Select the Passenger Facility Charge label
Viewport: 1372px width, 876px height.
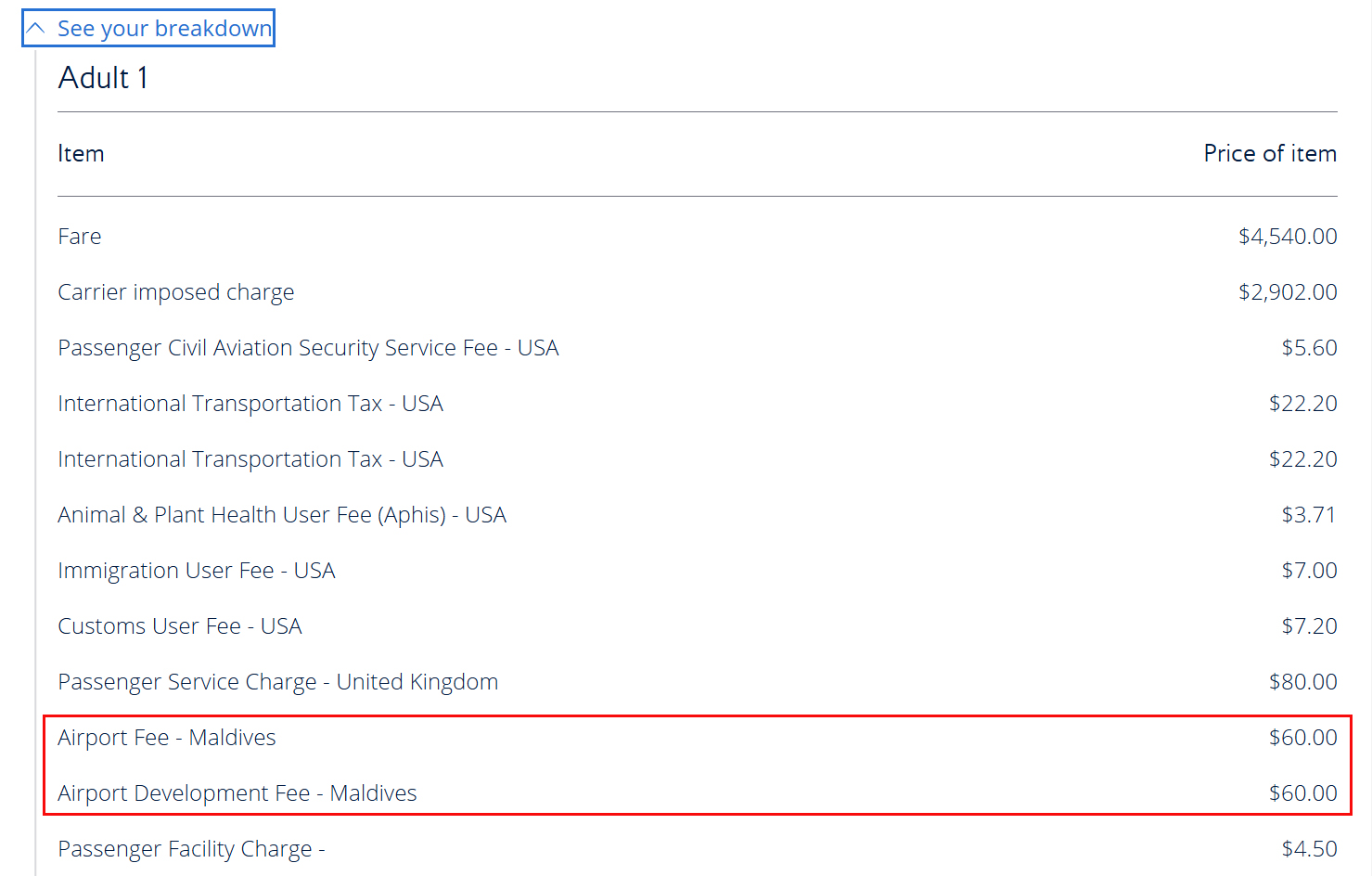[191, 849]
